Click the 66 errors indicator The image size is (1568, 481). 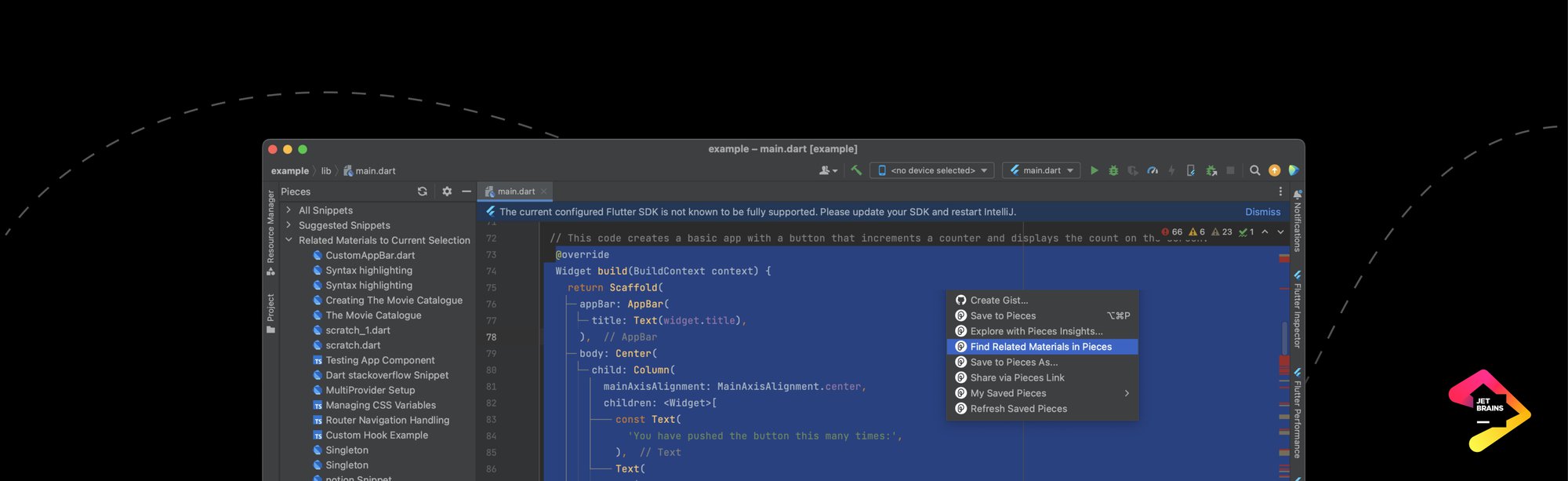(x=1171, y=232)
